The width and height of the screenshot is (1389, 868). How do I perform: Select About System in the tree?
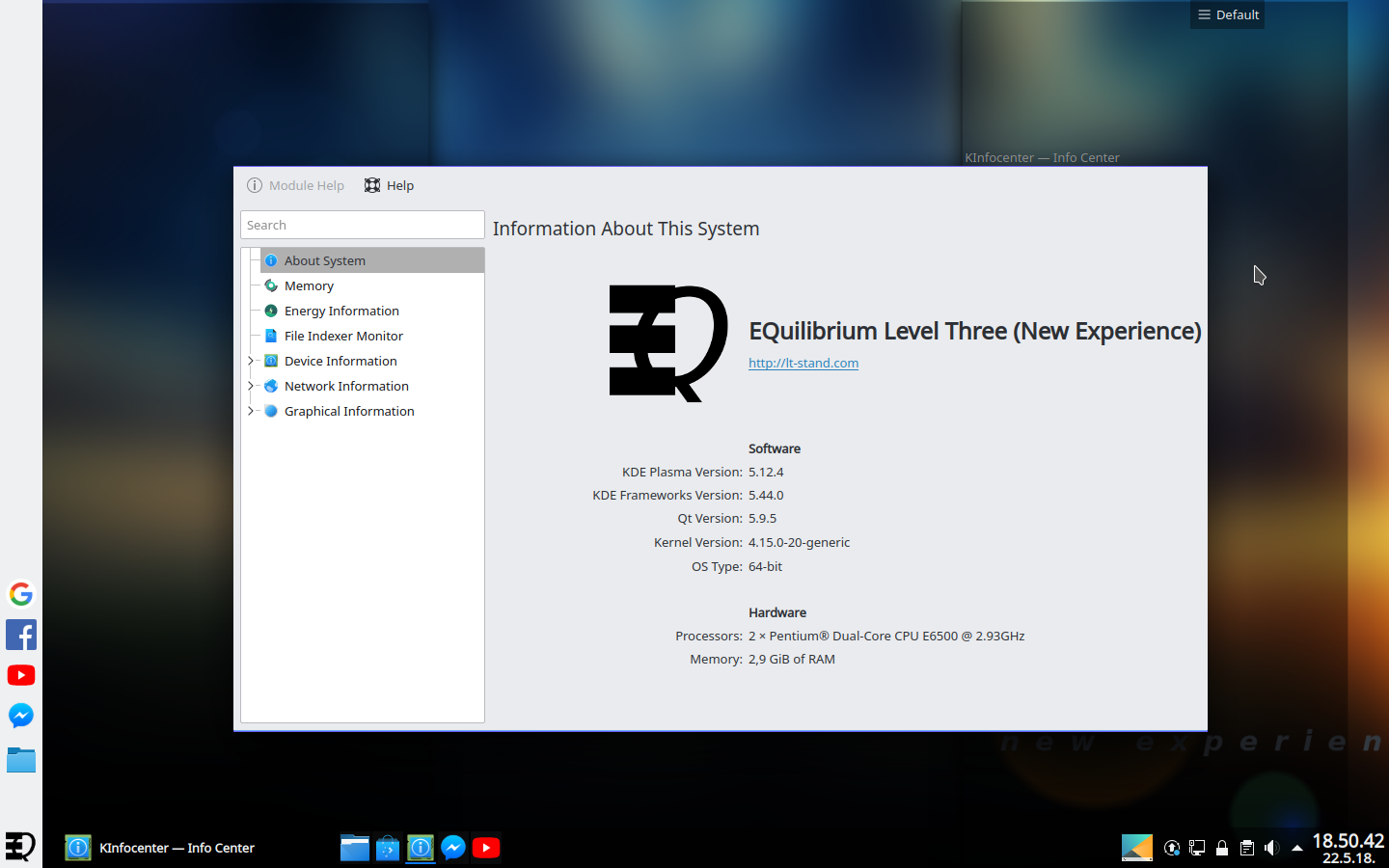372,260
